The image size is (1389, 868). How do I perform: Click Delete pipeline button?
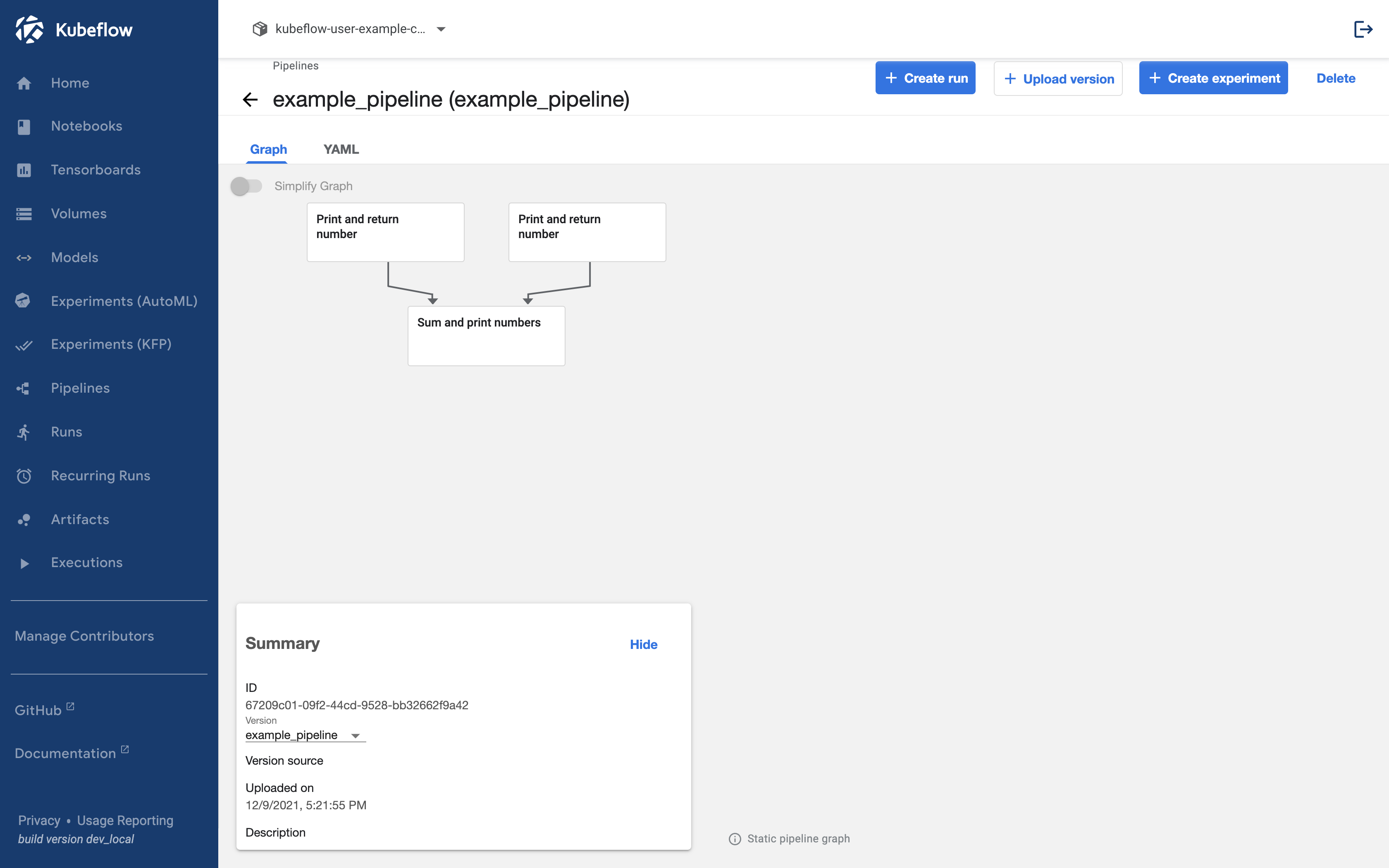[x=1336, y=77]
